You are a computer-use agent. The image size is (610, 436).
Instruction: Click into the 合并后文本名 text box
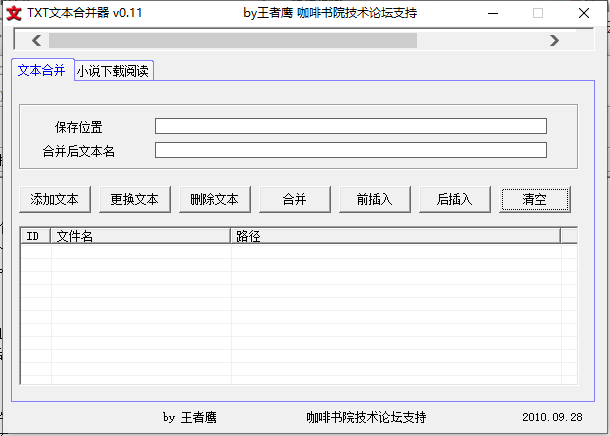[350, 150]
